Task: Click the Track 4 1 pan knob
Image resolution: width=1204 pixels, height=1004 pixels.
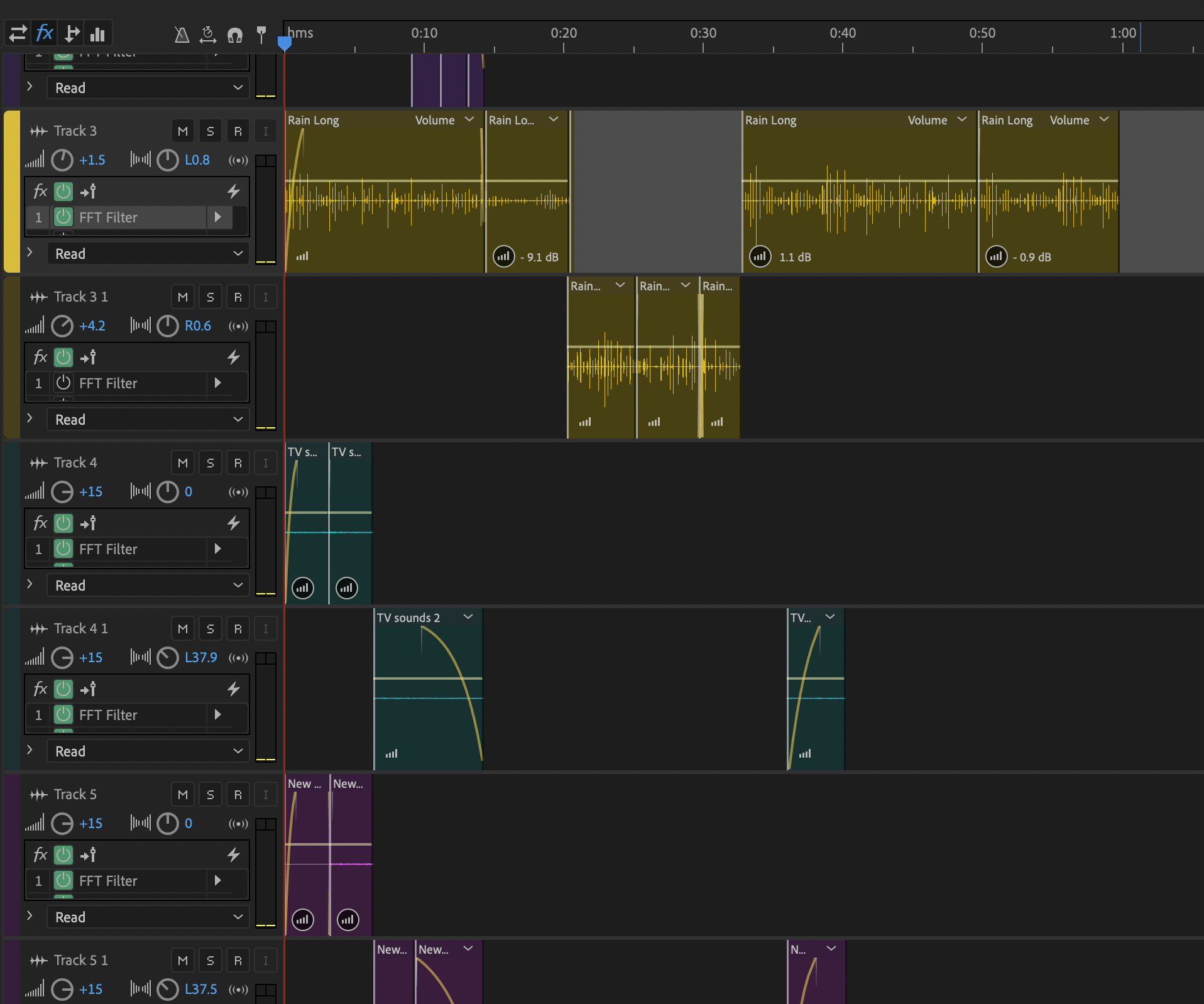Action: click(x=168, y=657)
